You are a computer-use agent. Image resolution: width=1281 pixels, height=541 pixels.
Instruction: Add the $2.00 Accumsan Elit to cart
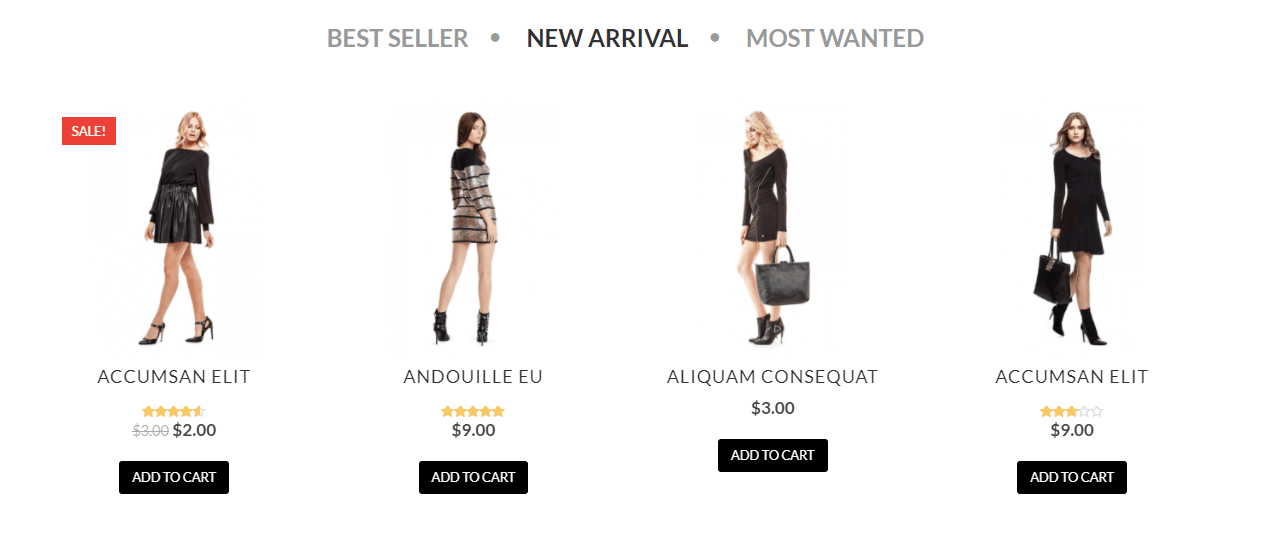pos(174,477)
